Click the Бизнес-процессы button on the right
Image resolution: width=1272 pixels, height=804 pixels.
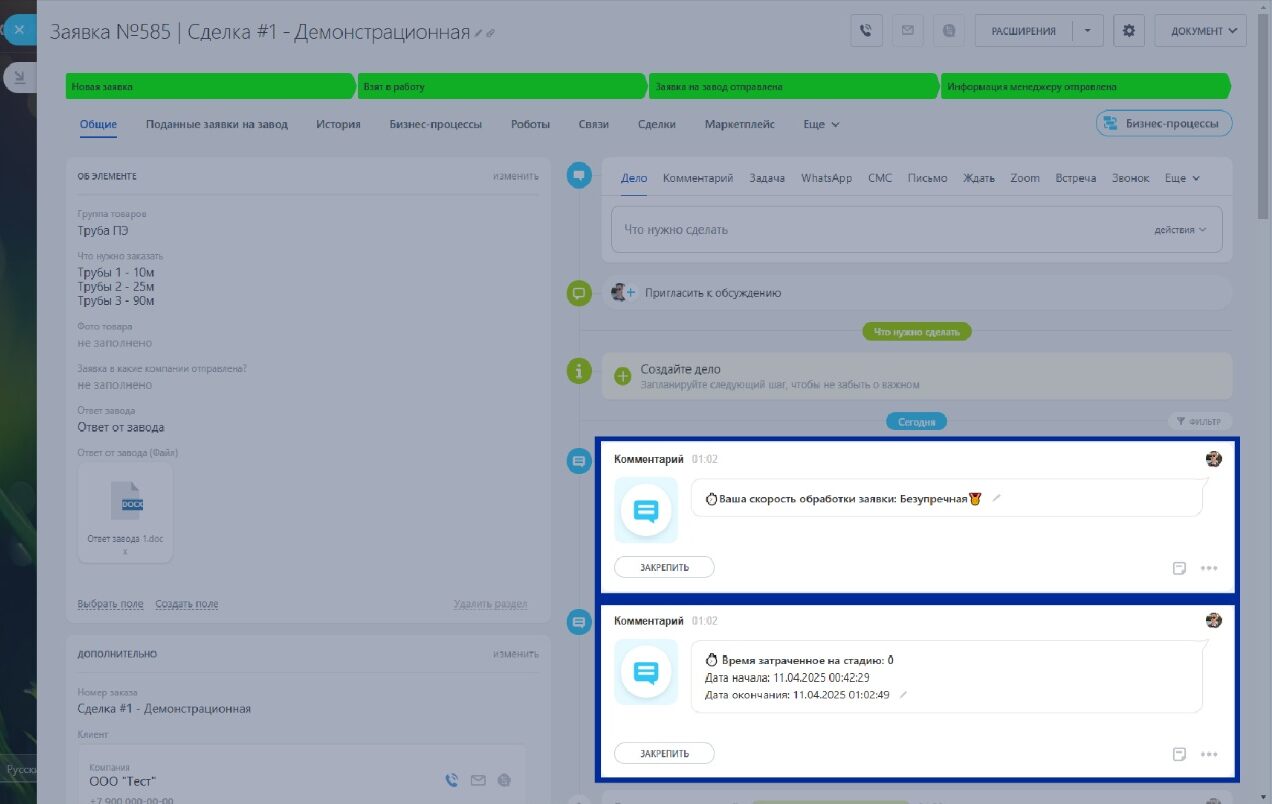pos(1164,124)
